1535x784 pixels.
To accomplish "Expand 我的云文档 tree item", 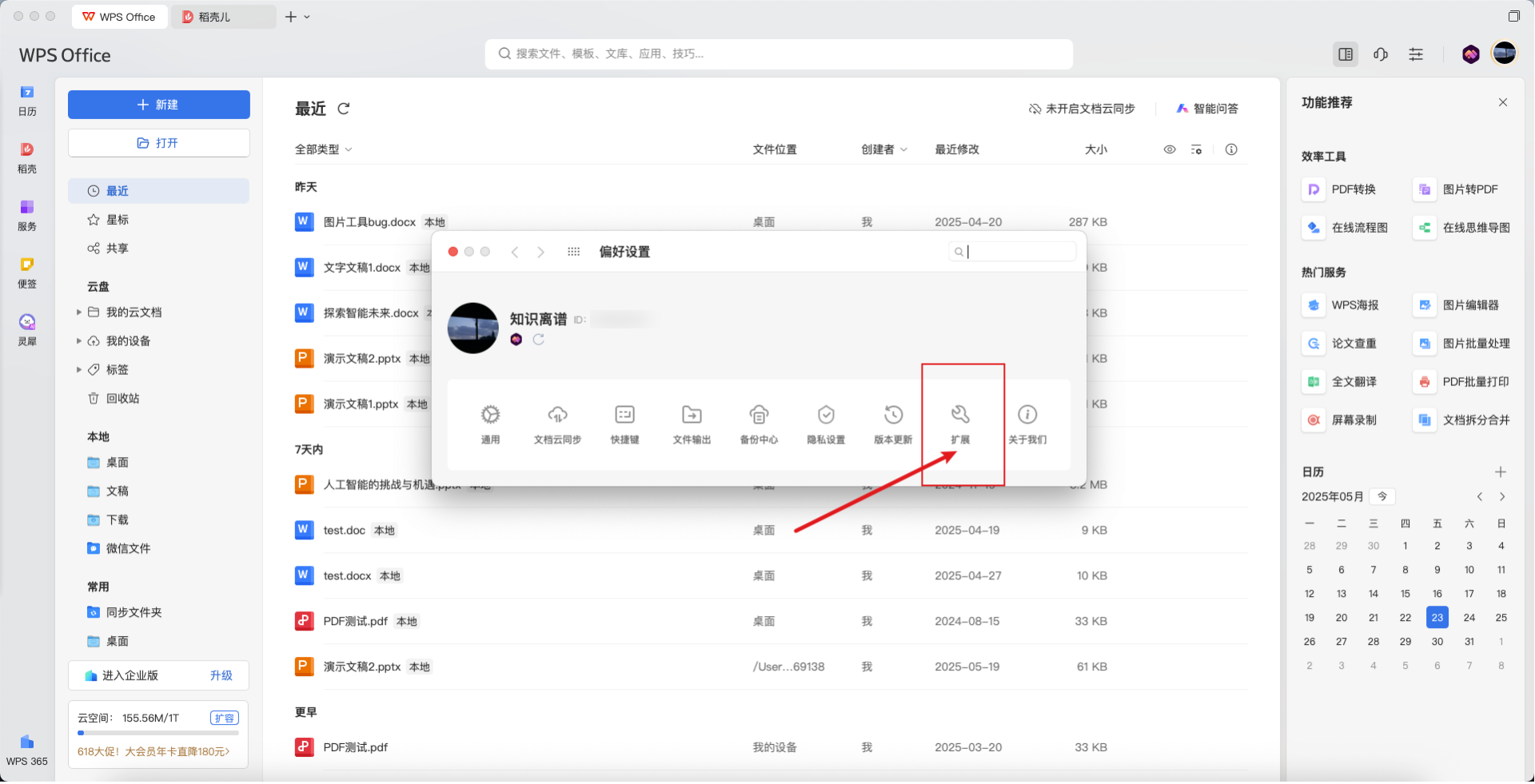I will point(78,312).
